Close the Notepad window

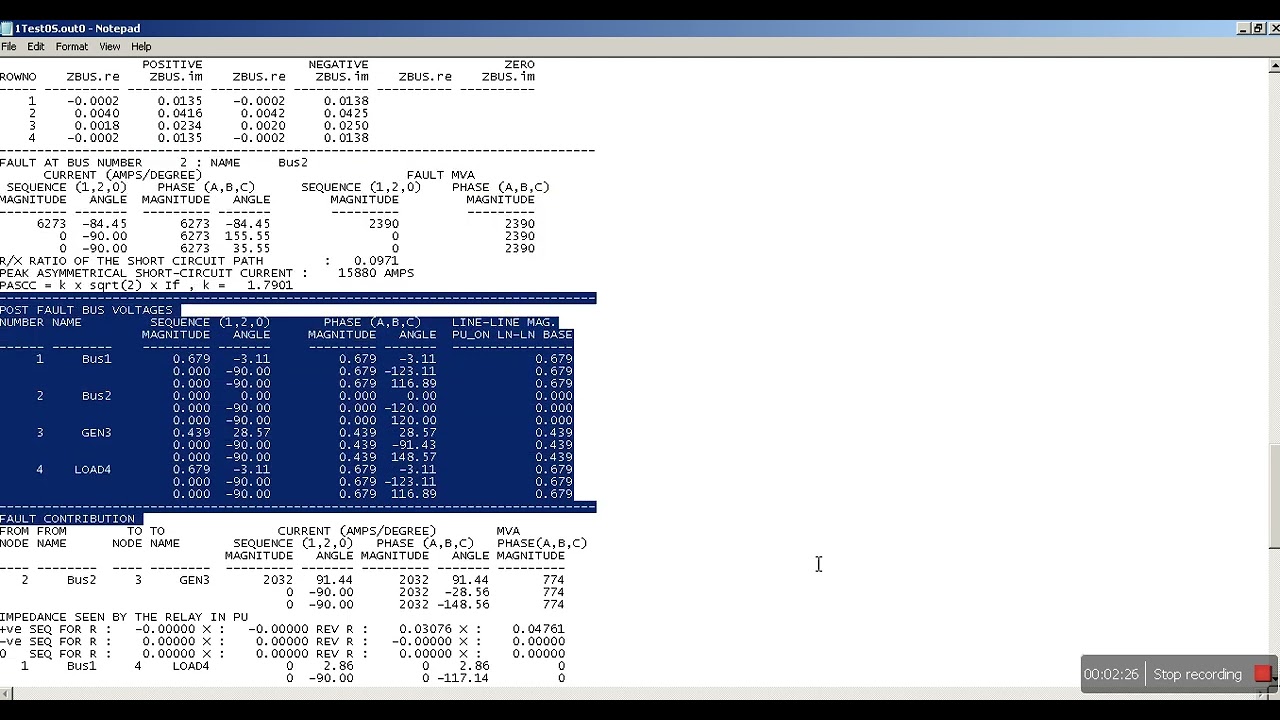pos(1273,28)
